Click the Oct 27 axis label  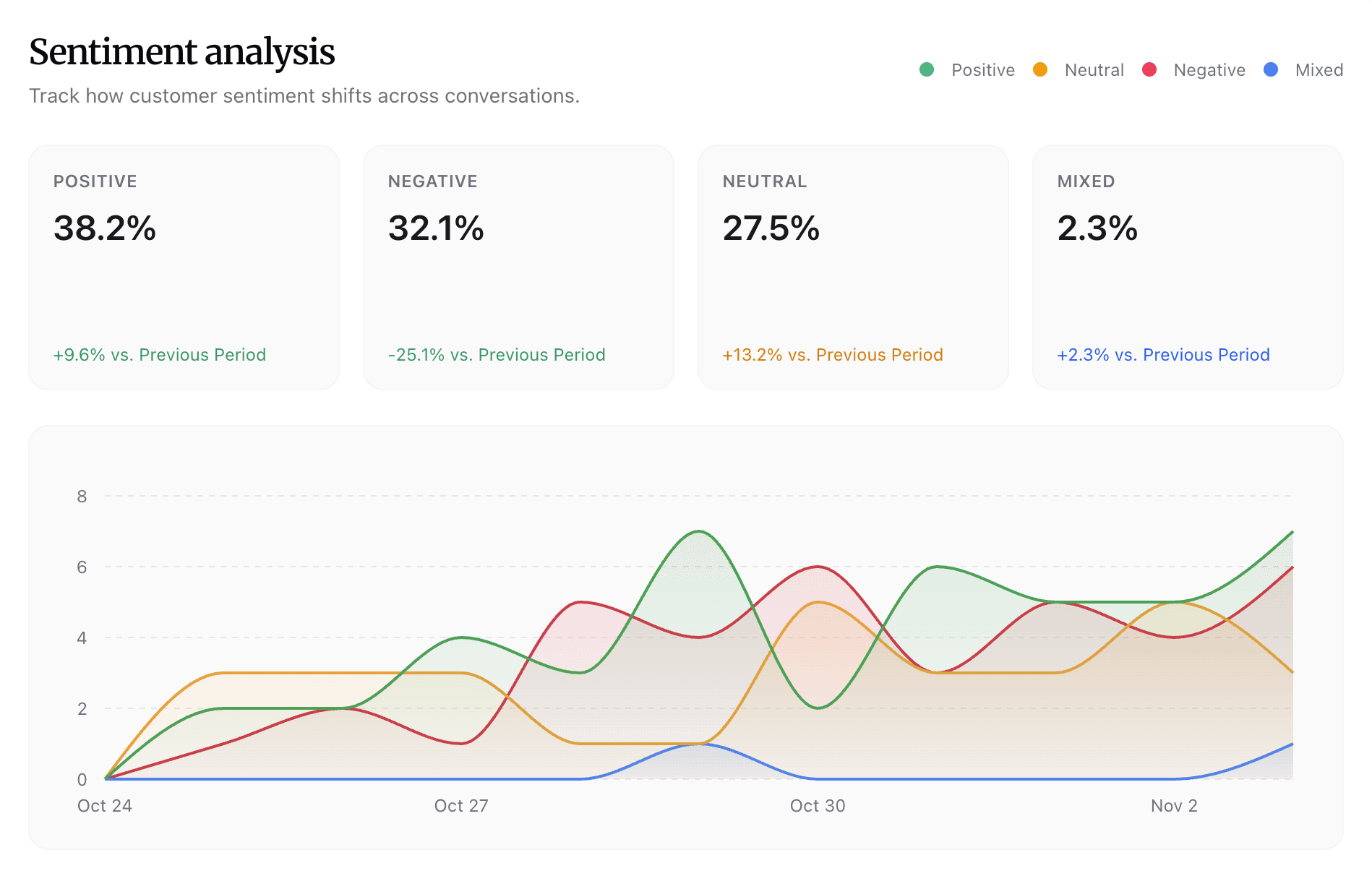coord(460,805)
